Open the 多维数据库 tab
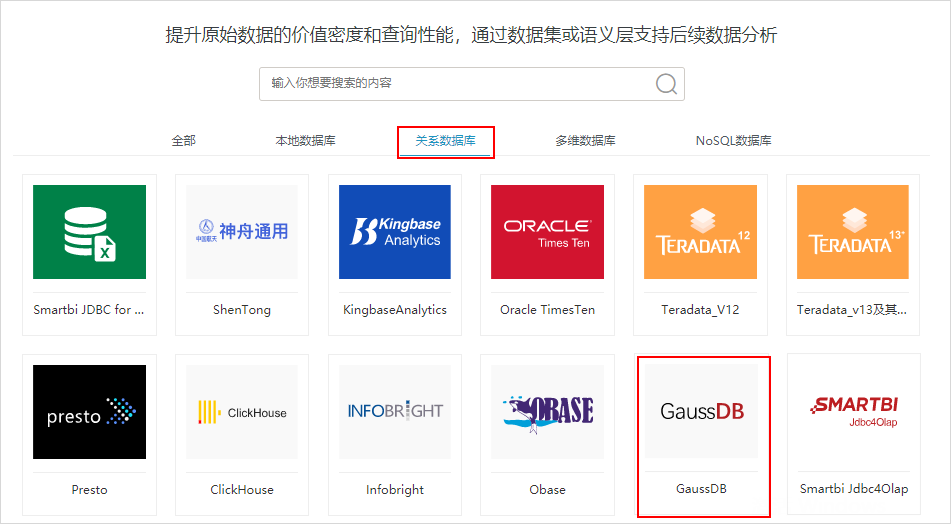Image resolution: width=951 pixels, height=524 pixels. point(585,141)
